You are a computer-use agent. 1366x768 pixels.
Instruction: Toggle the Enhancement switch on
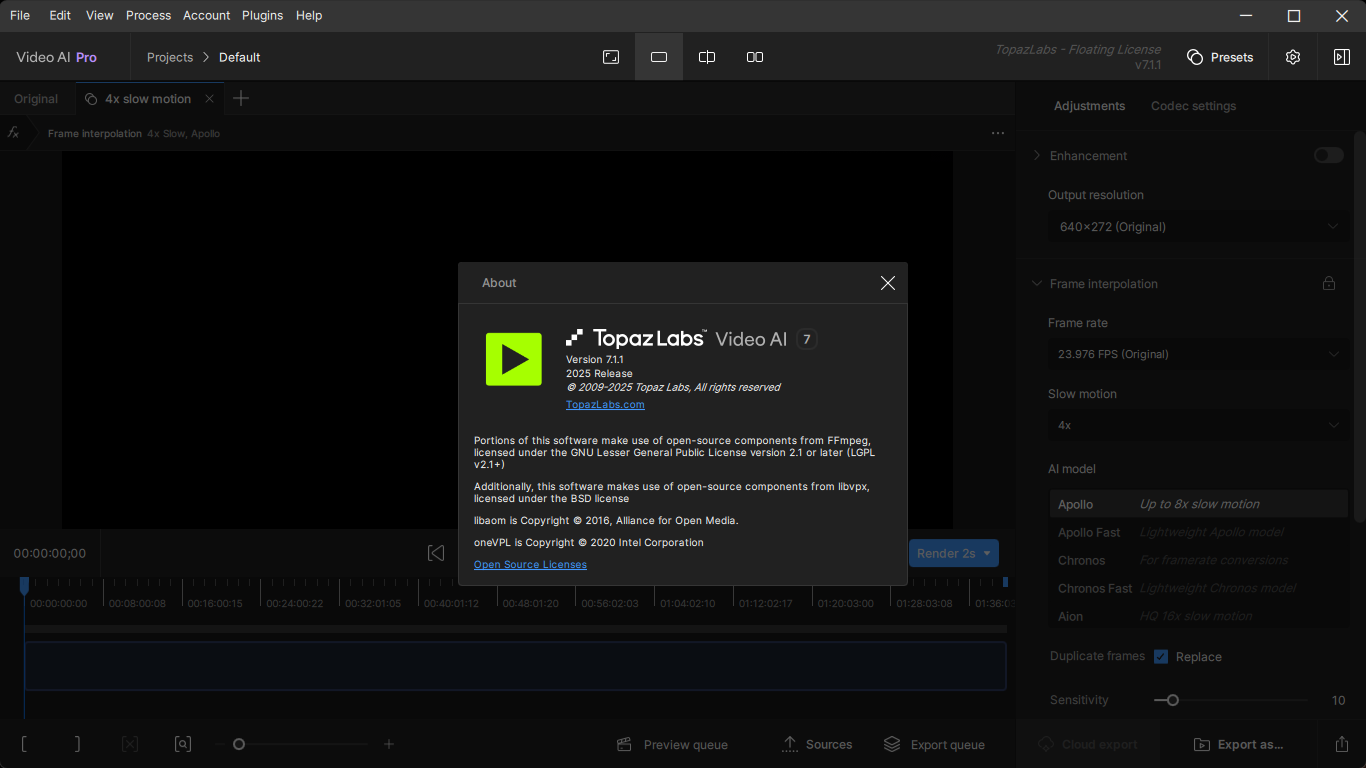(1329, 155)
